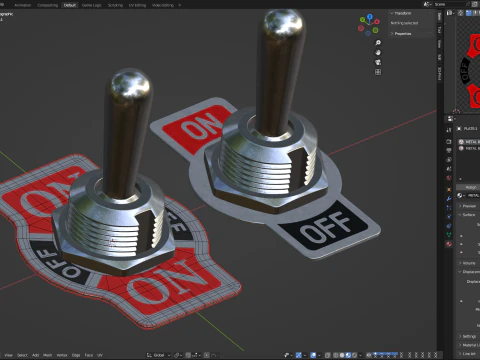
Task: Select solid viewport shading
Action: click(342, 355)
